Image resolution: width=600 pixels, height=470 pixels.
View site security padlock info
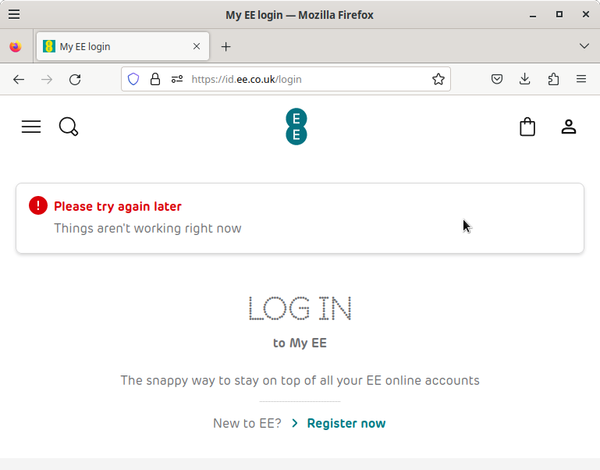tap(155, 79)
